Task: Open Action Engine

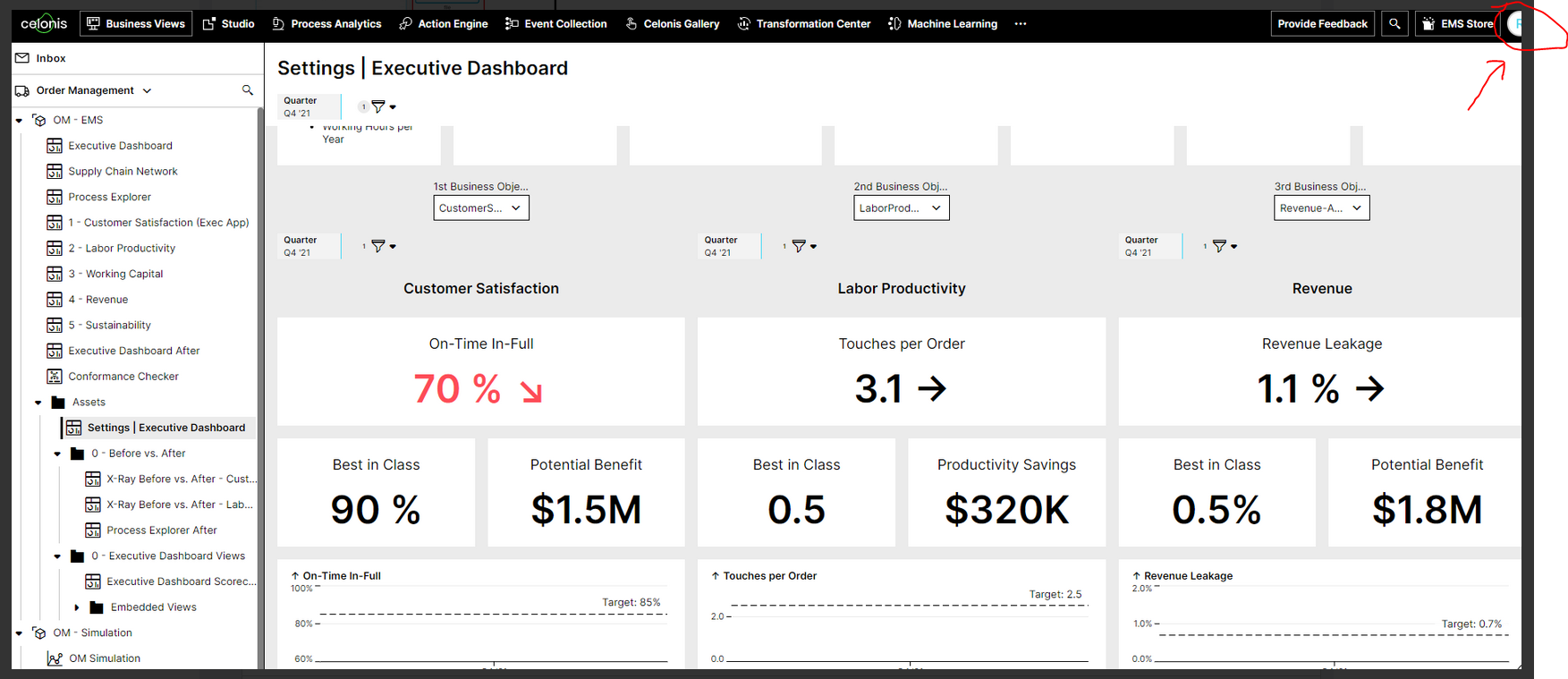Action: point(444,24)
